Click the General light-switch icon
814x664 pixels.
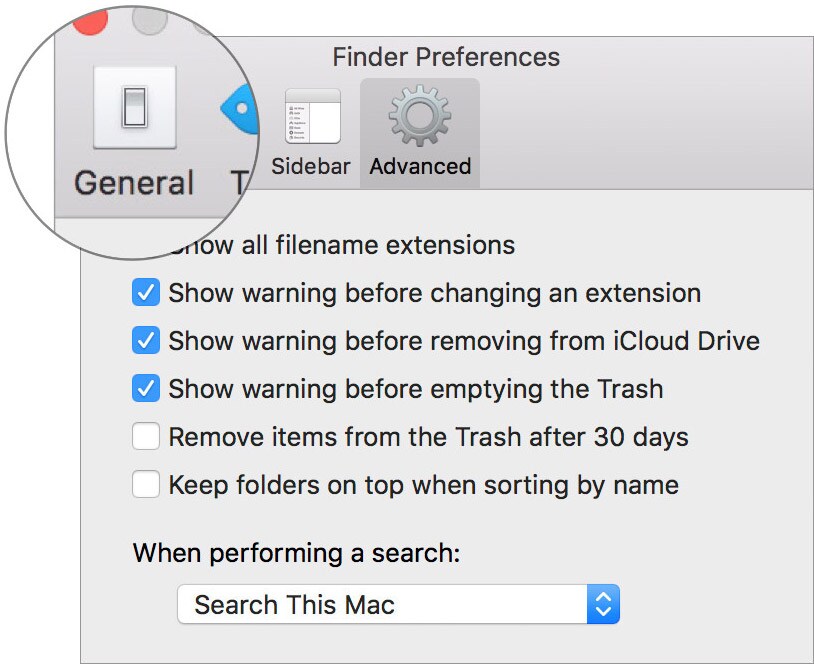tap(134, 108)
